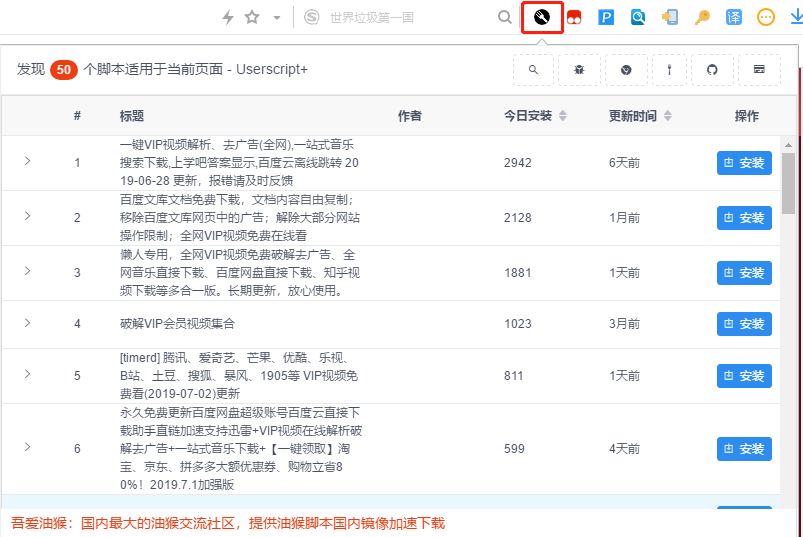Expand row 4 破解VIP会员视频集合
This screenshot has width=803, height=537.
pyautogui.click(x=28, y=323)
